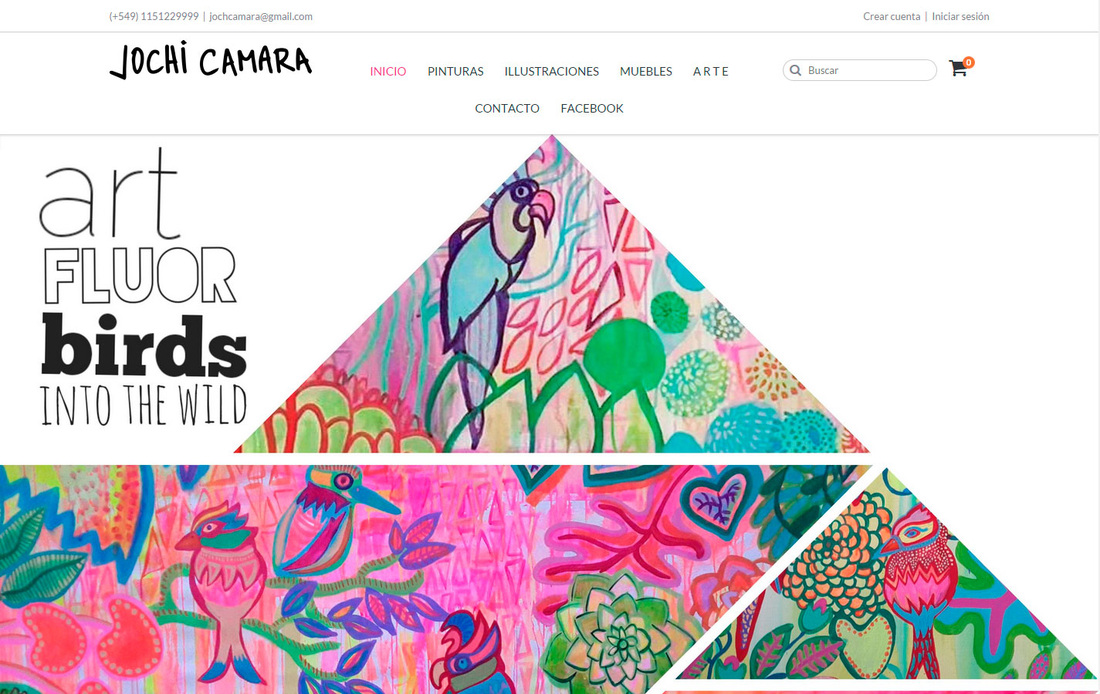Open the ARTE menu item

(711, 72)
